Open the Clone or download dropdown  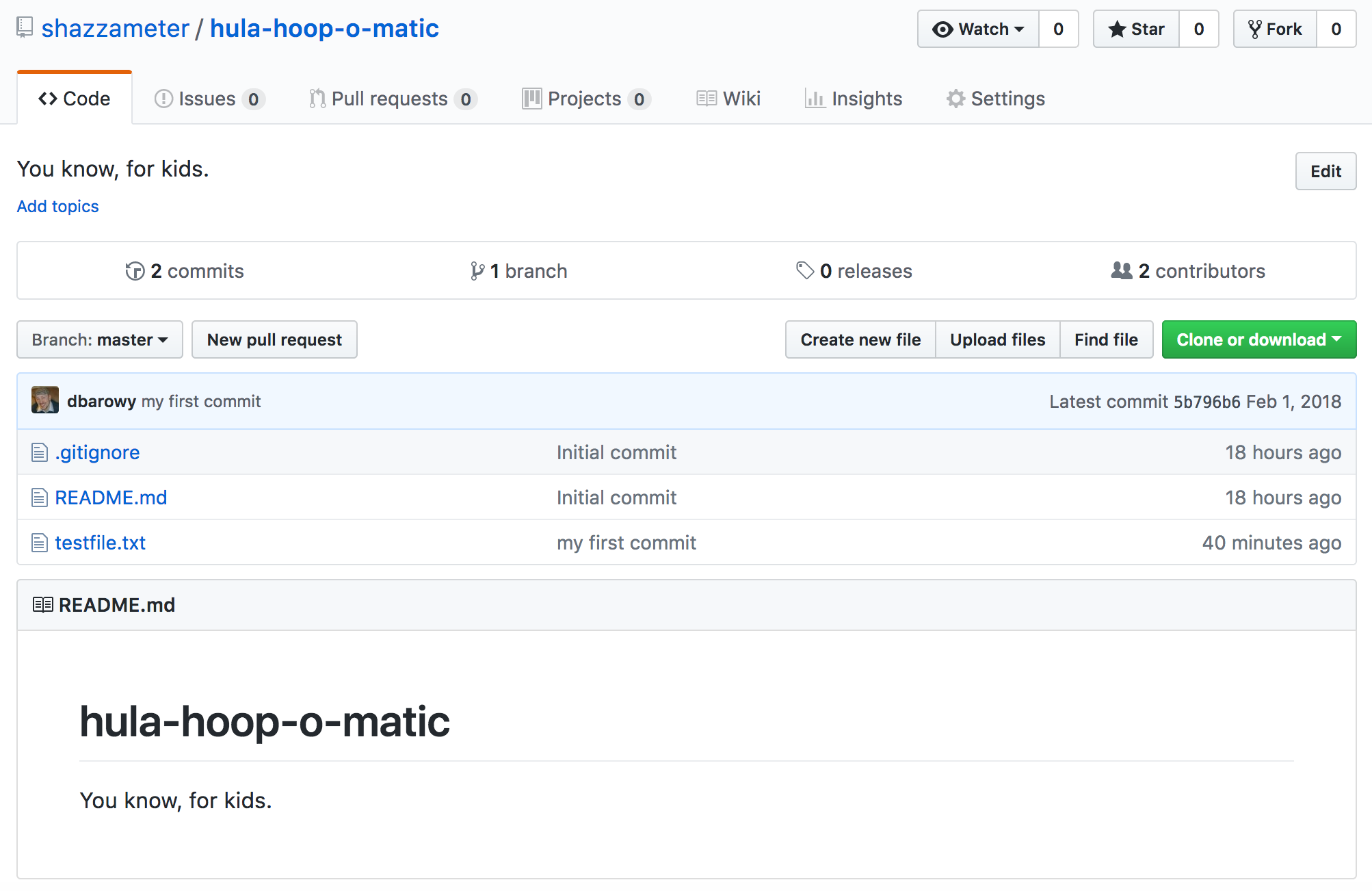click(x=1258, y=339)
